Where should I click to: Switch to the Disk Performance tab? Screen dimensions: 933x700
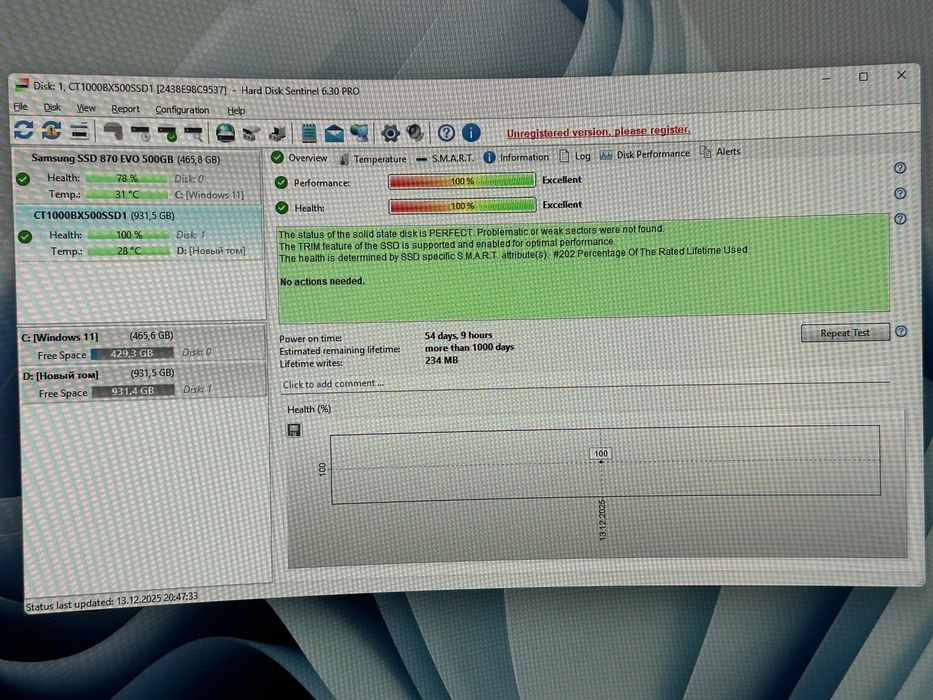(645, 154)
